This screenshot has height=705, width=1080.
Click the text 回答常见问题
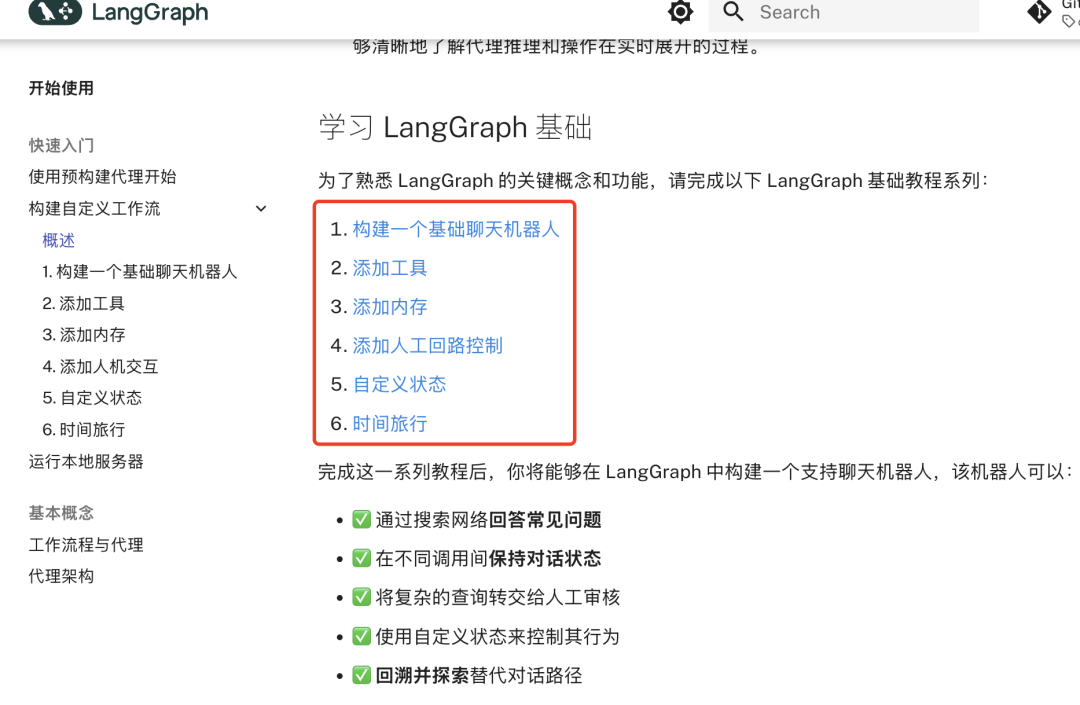coord(545,520)
